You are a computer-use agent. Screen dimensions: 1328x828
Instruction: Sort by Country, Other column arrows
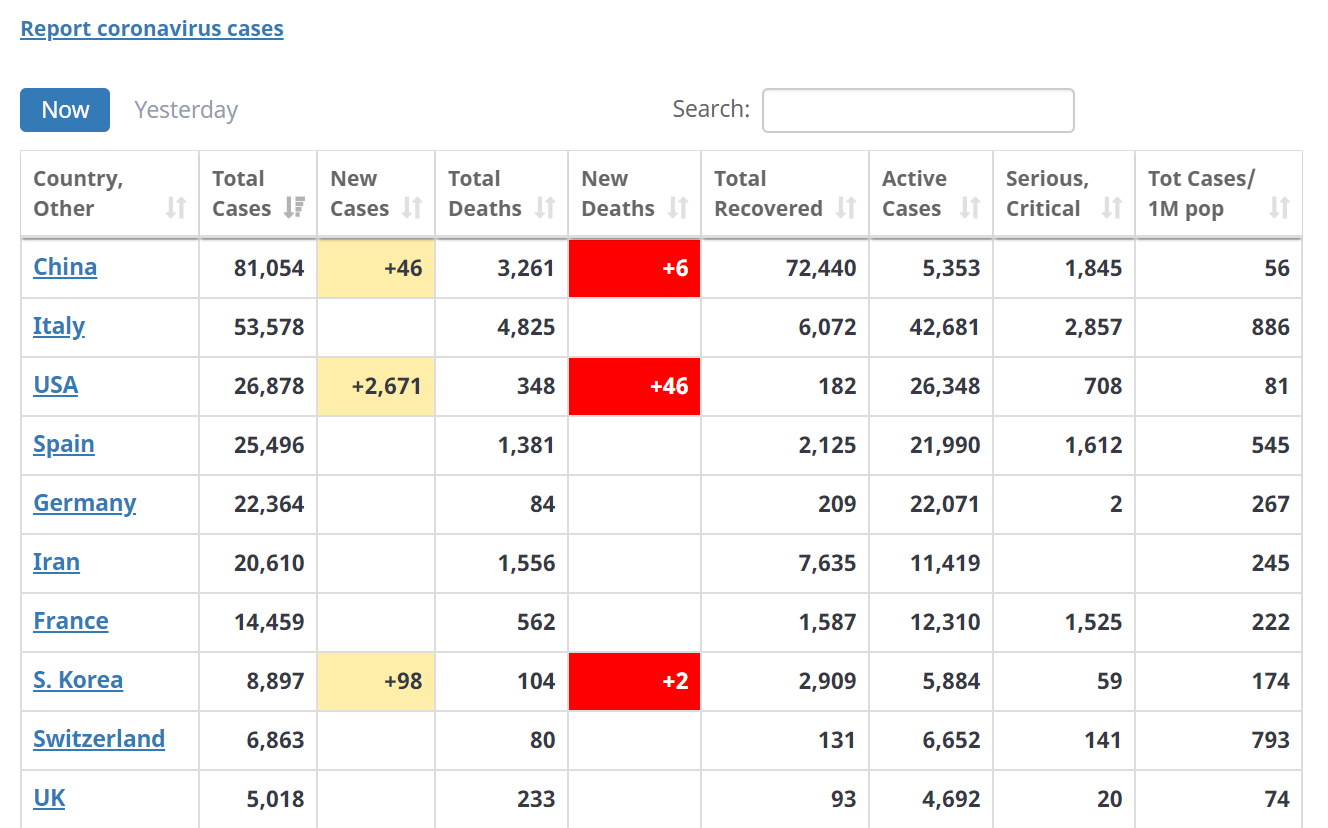pyautogui.click(x=176, y=208)
